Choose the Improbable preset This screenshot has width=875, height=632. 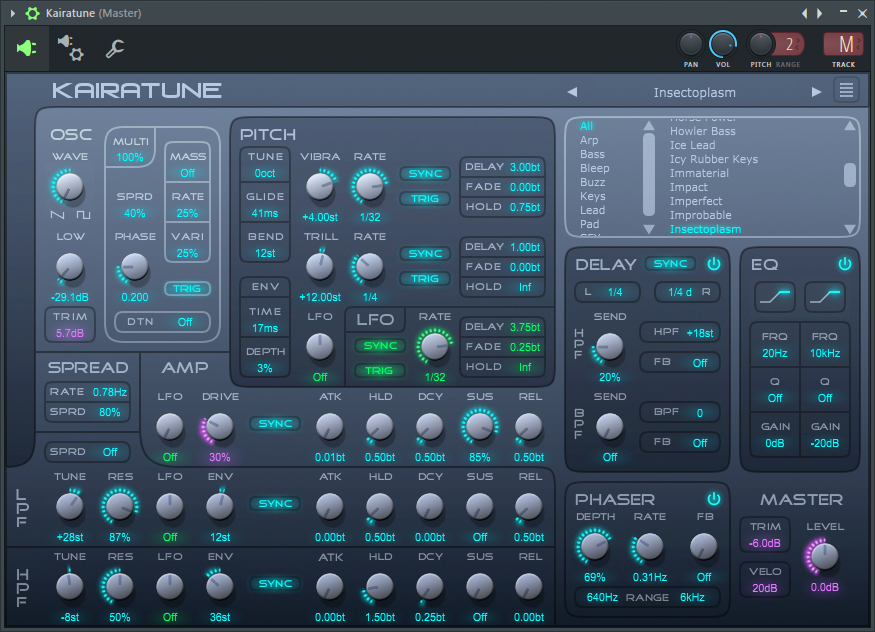pyautogui.click(x=700, y=215)
